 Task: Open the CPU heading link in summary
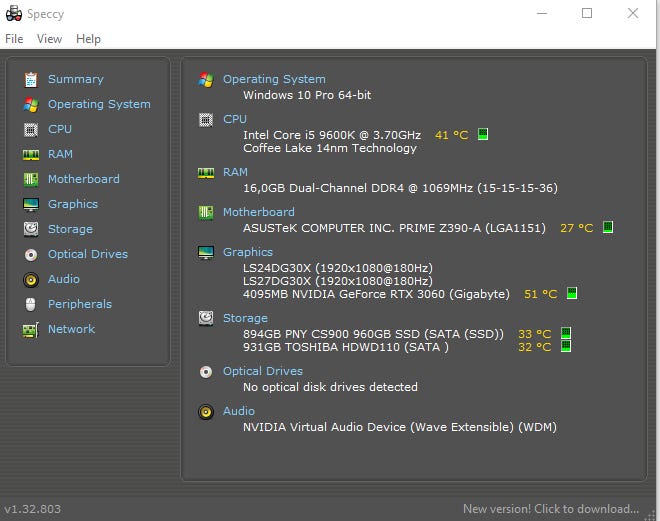tap(235, 119)
